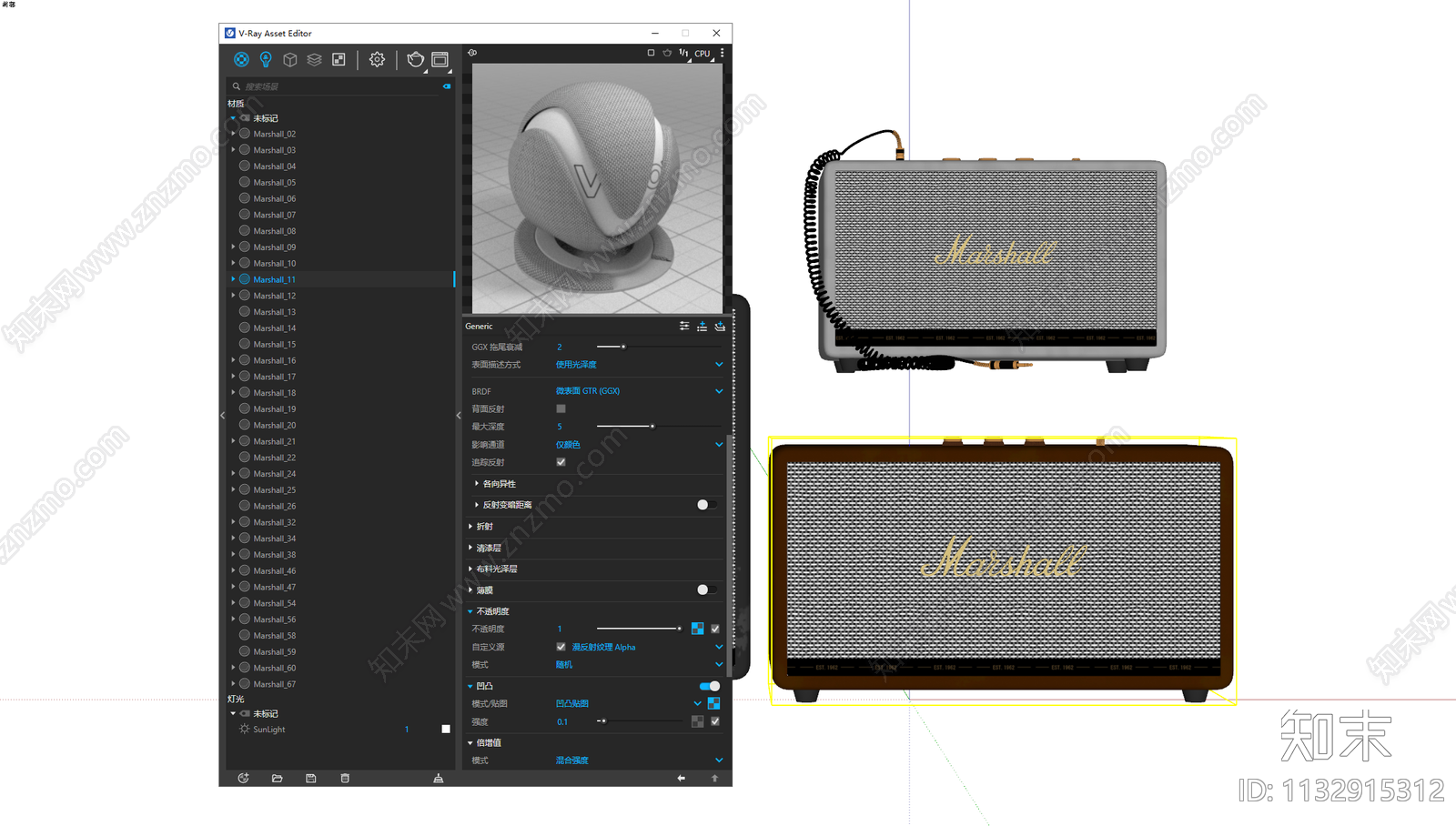Open V-Ray render settings gear
1456x826 pixels.
click(x=377, y=59)
